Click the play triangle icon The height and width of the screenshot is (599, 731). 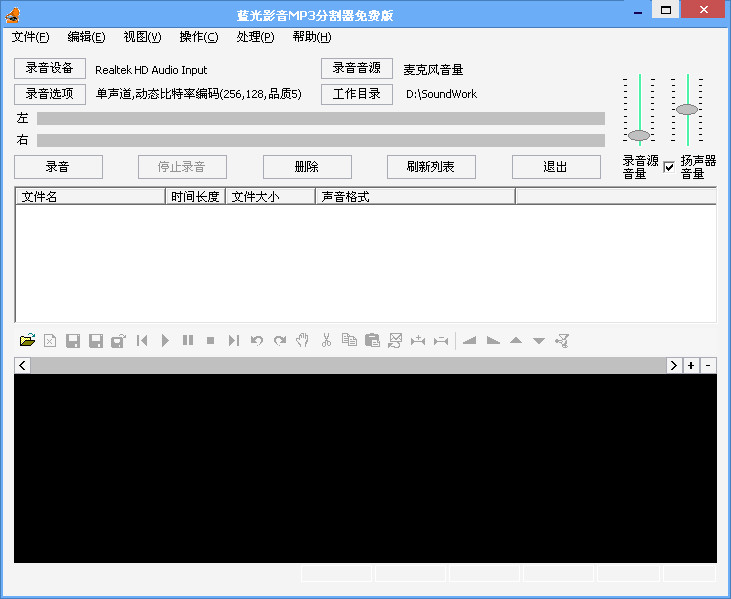[165, 341]
